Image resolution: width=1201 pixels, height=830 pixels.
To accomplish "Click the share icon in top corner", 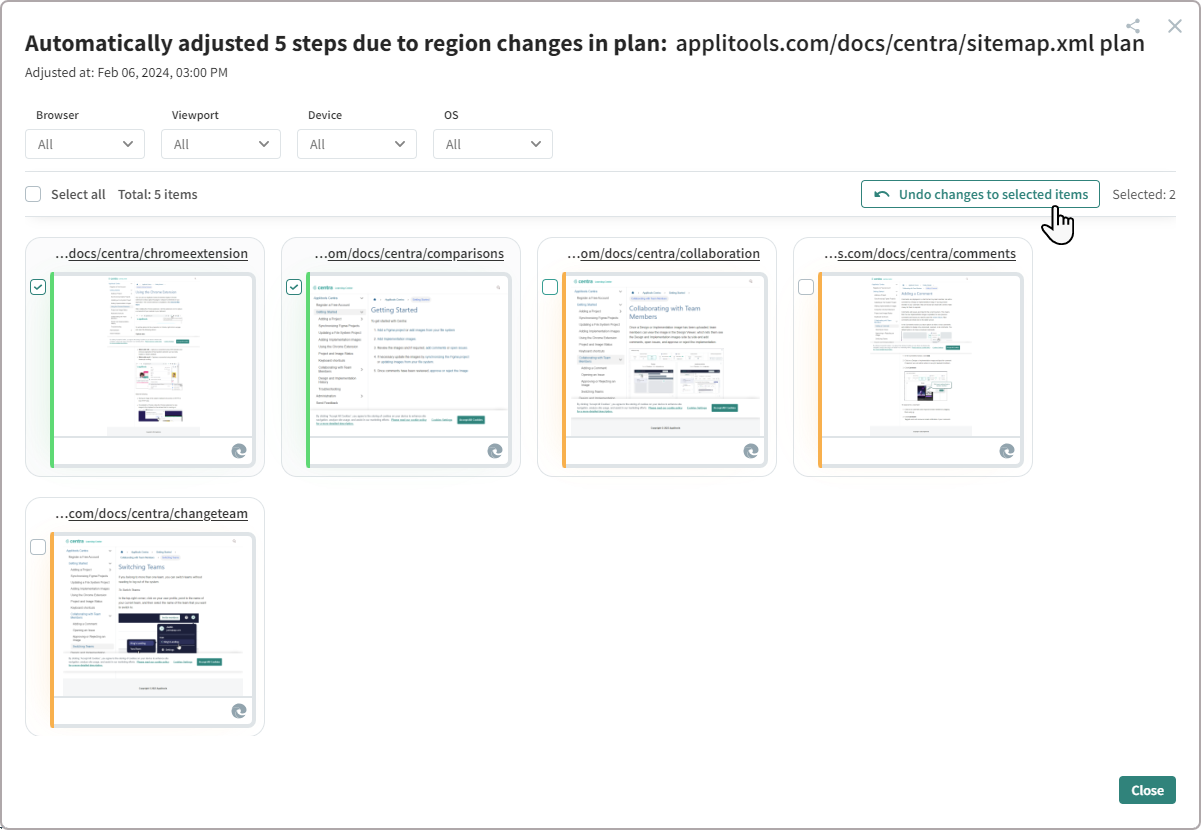I will coord(1133,27).
